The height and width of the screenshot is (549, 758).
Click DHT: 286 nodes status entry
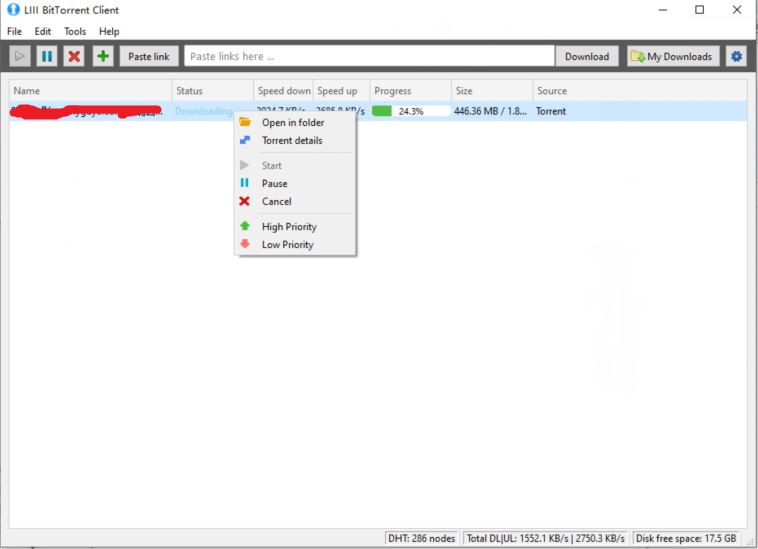click(x=422, y=538)
